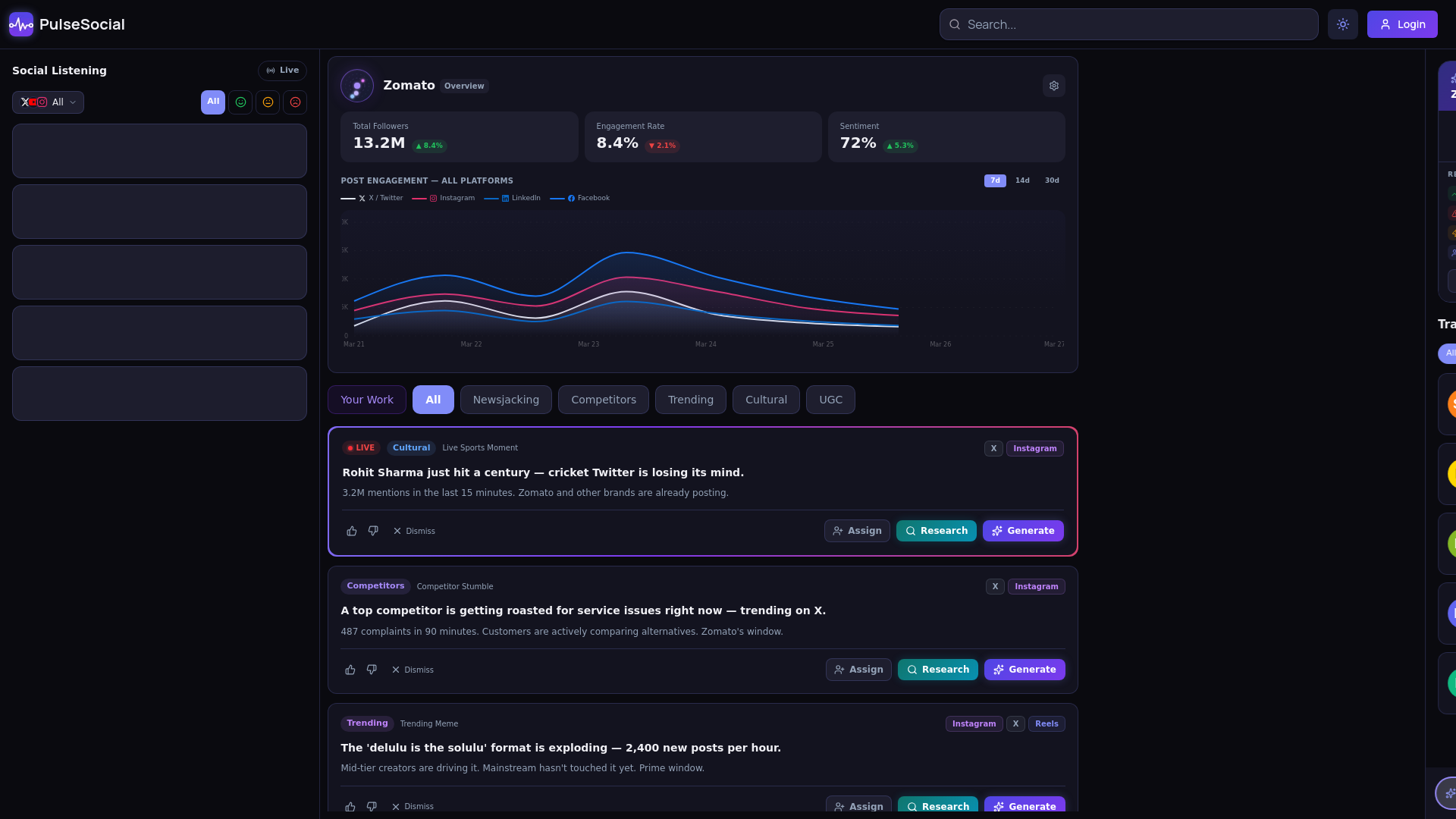This screenshot has width=1456, height=819.
Task: Click the Login button
Action: point(1402,24)
